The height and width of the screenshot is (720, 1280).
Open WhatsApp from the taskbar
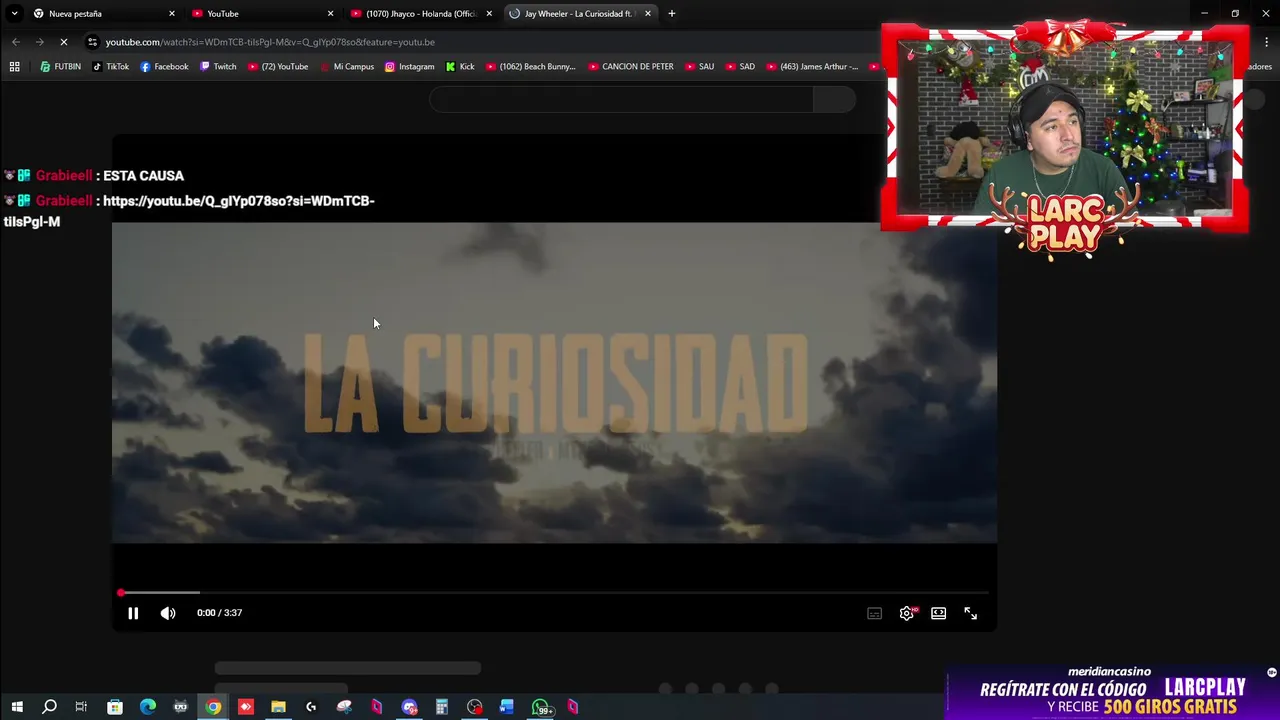pyautogui.click(x=541, y=707)
